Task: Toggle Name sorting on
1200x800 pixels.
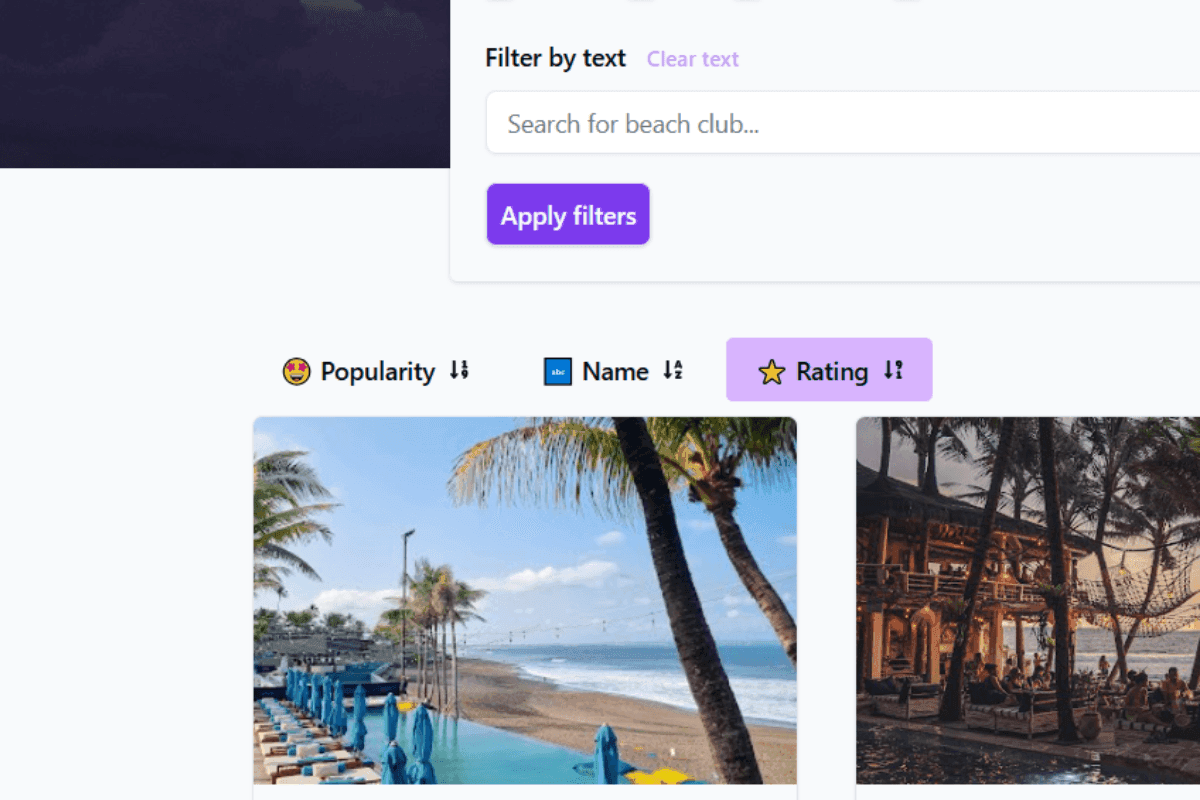Action: click(x=613, y=370)
